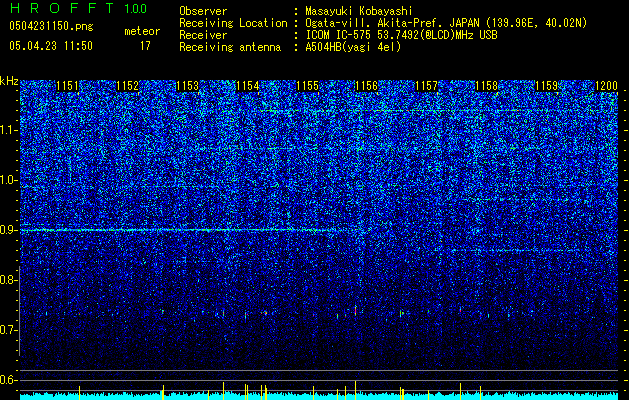Click the 1151 time axis label
Image resolution: width=629 pixels, height=400 pixels.
[x=67, y=86]
